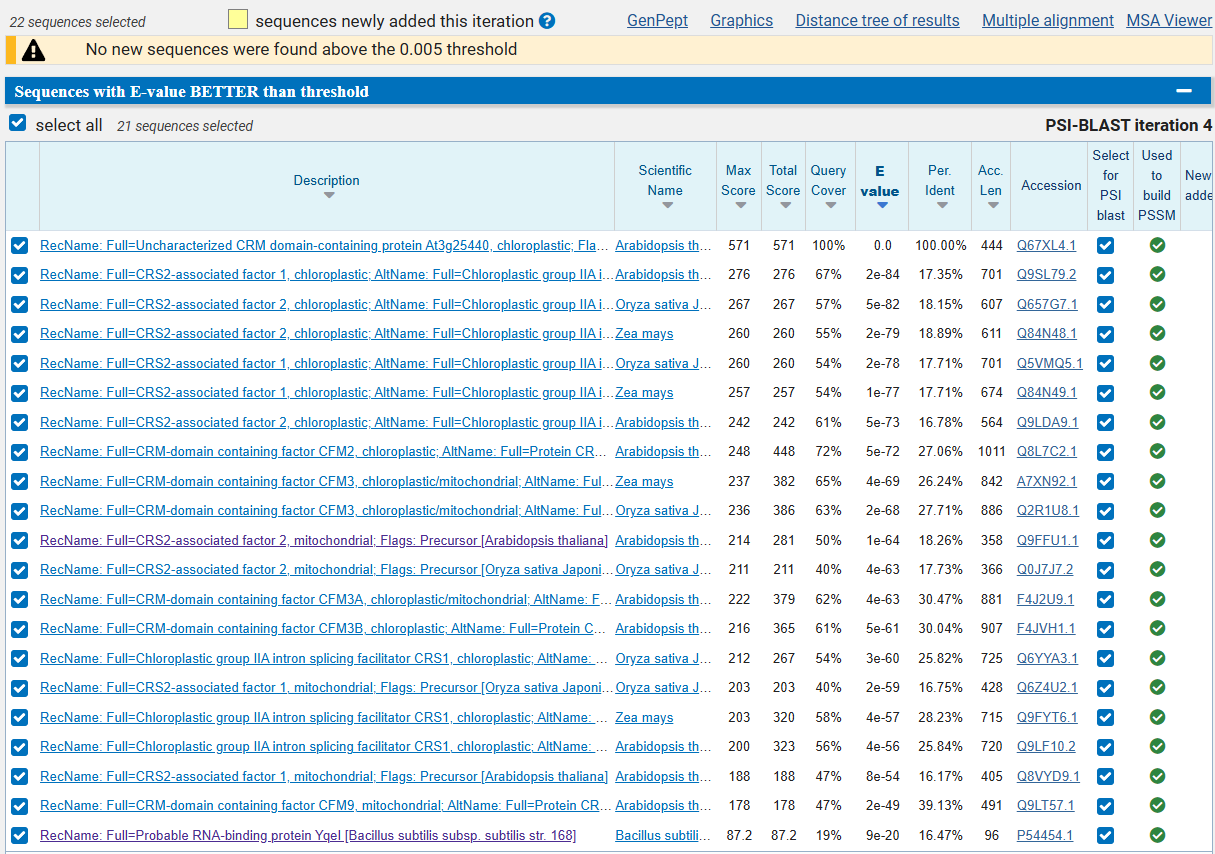Click green PSSM check icon for Q9FFU1.1

[1157, 540]
